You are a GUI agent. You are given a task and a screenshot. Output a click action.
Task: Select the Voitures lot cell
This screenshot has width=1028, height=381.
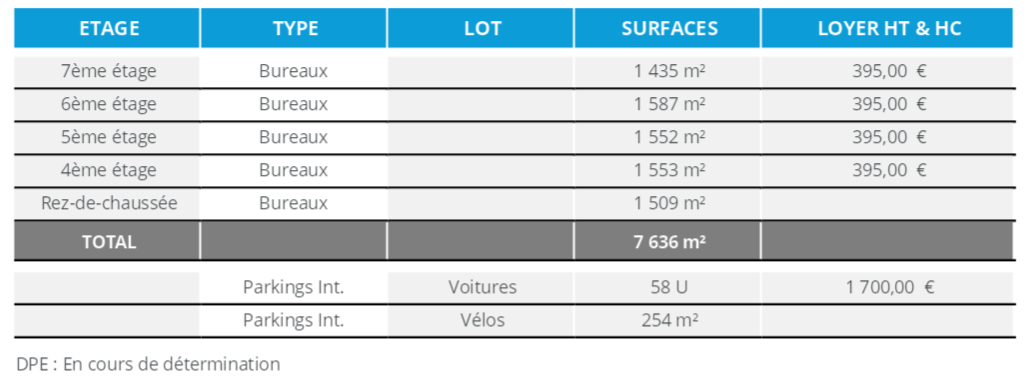481,287
